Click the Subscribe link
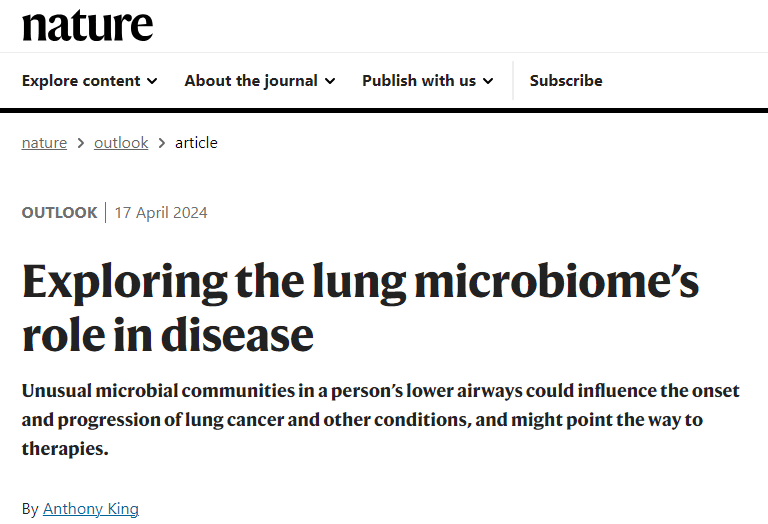 pyautogui.click(x=566, y=80)
